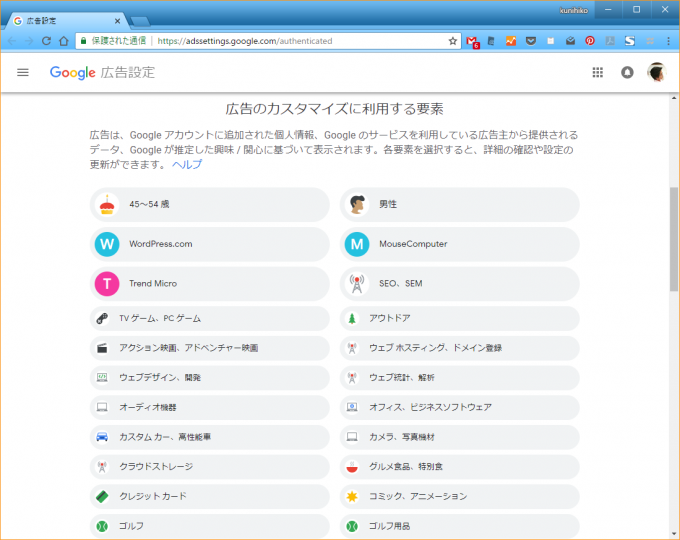Click the movie clapperboard icon
Viewport: 680px width, 540px height.
pyautogui.click(x=102, y=348)
